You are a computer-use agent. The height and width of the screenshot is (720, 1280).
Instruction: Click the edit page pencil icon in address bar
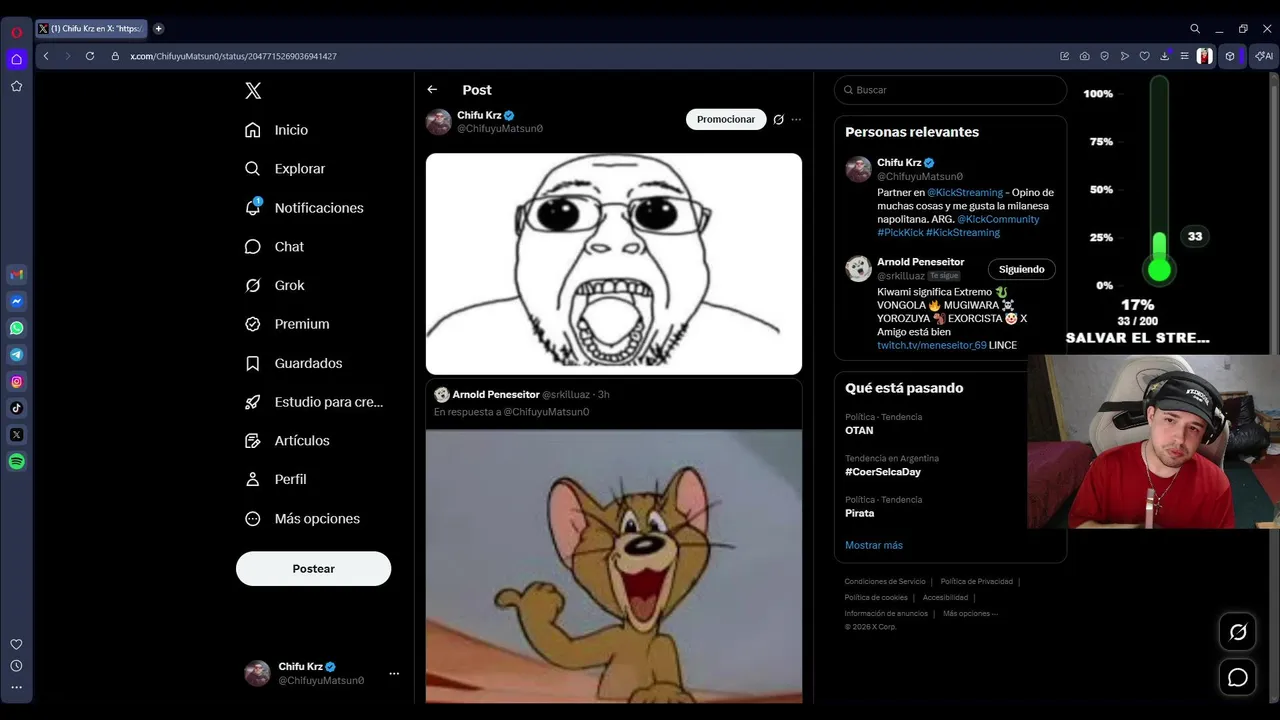point(1065,56)
